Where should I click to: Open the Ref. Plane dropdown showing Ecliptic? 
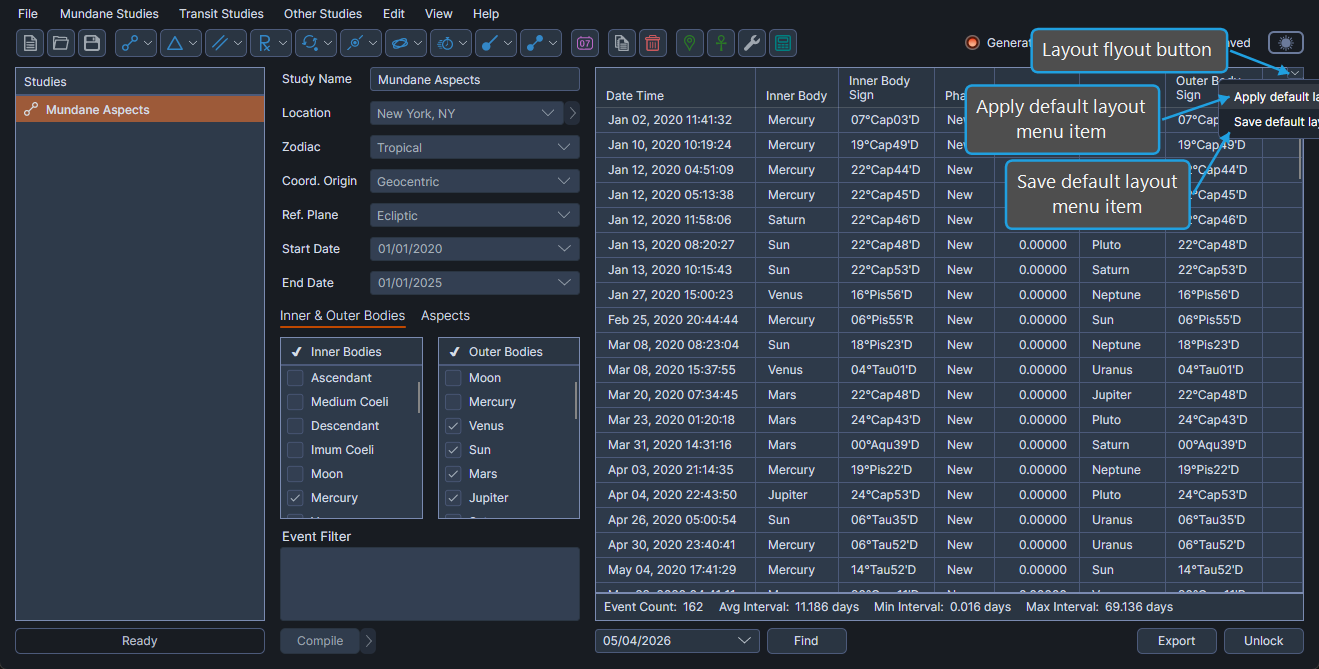click(x=475, y=215)
